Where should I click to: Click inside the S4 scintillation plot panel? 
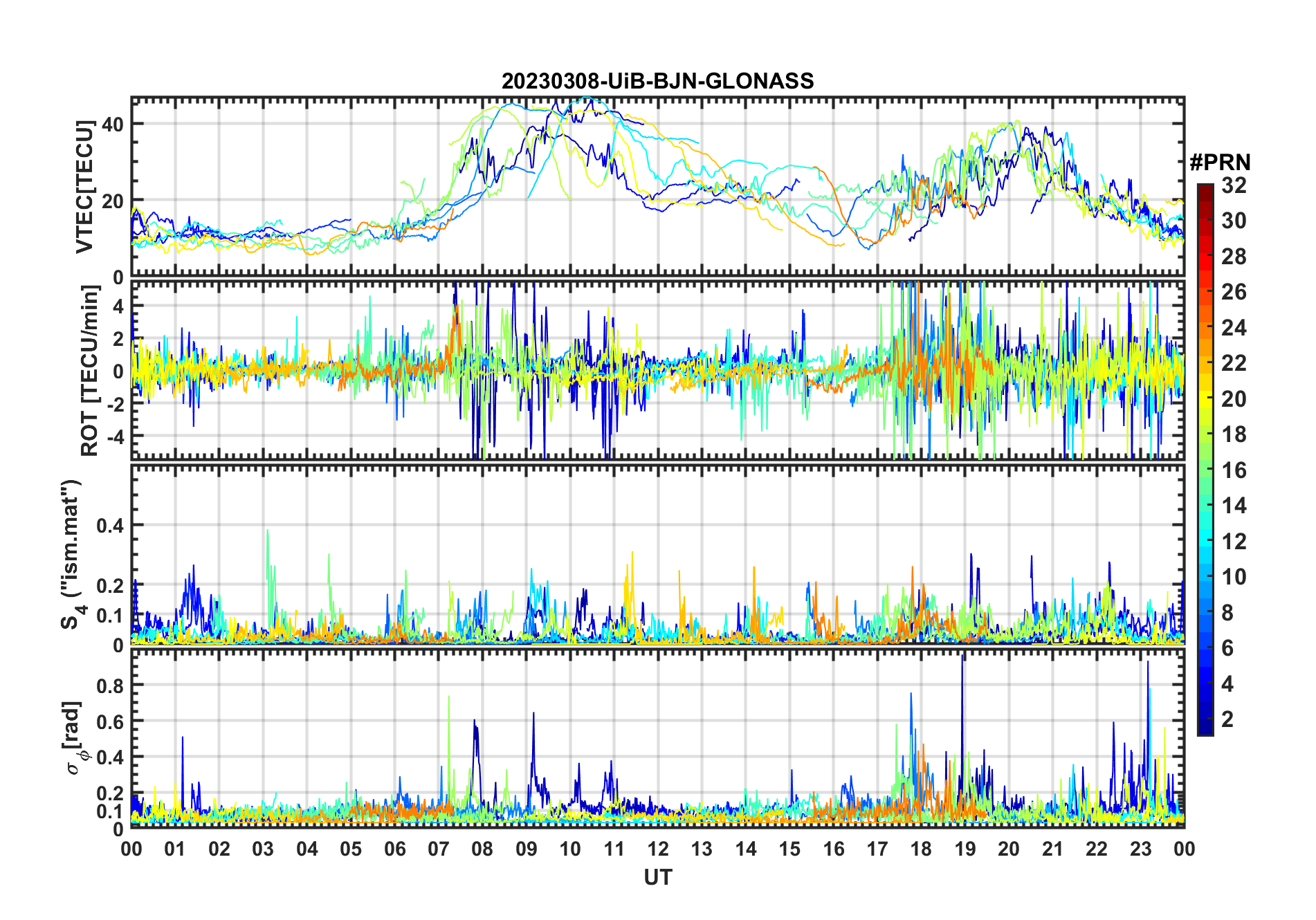point(658,554)
